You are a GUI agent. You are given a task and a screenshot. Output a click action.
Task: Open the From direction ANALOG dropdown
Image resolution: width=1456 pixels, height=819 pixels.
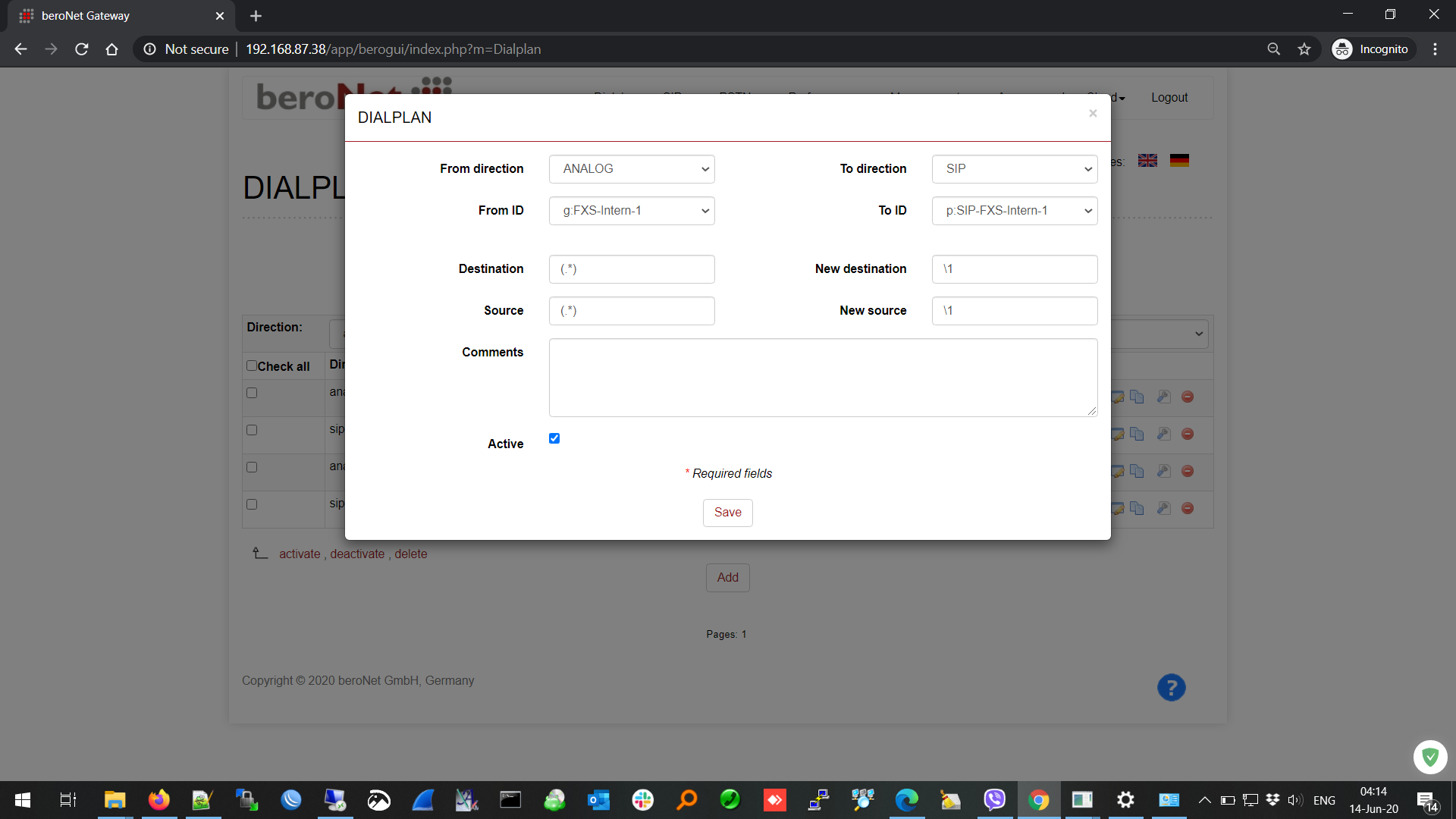[x=632, y=169]
